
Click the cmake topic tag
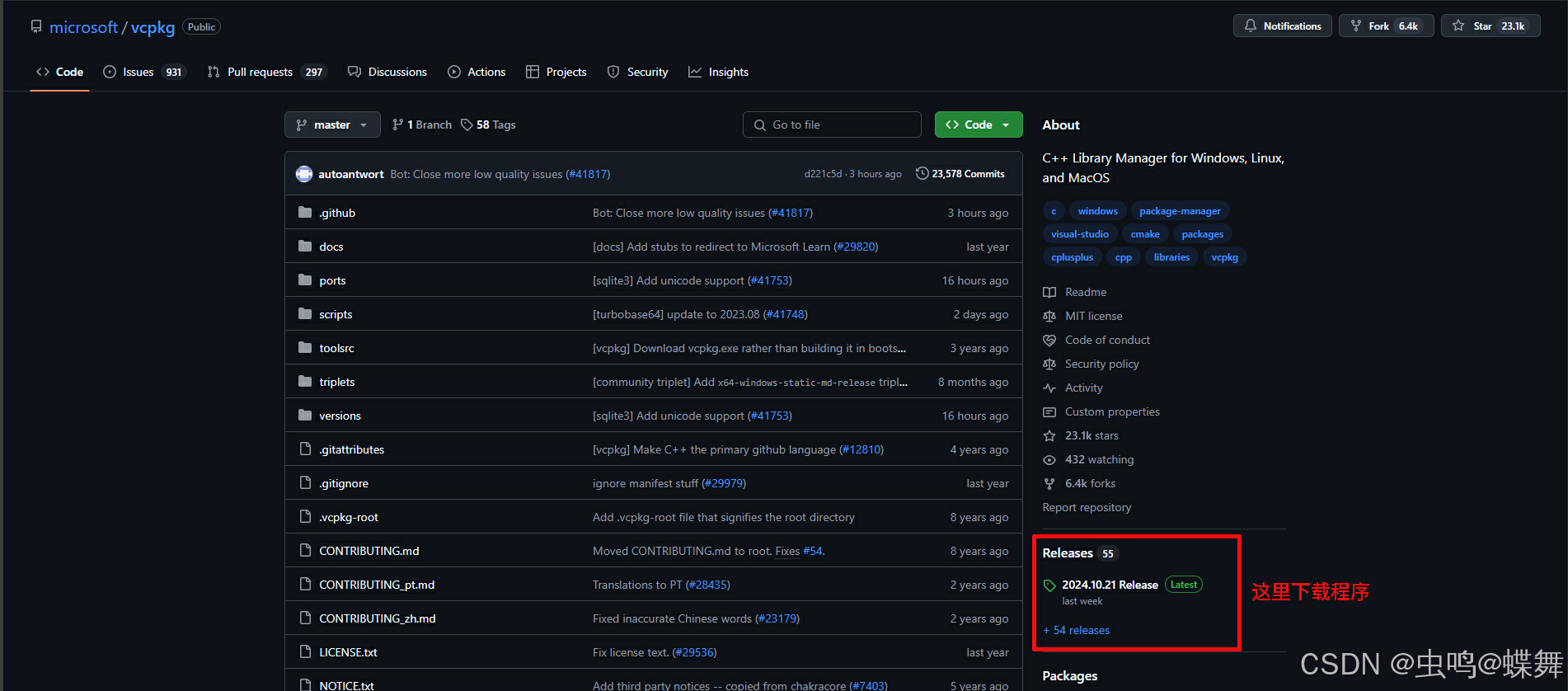click(x=1145, y=234)
